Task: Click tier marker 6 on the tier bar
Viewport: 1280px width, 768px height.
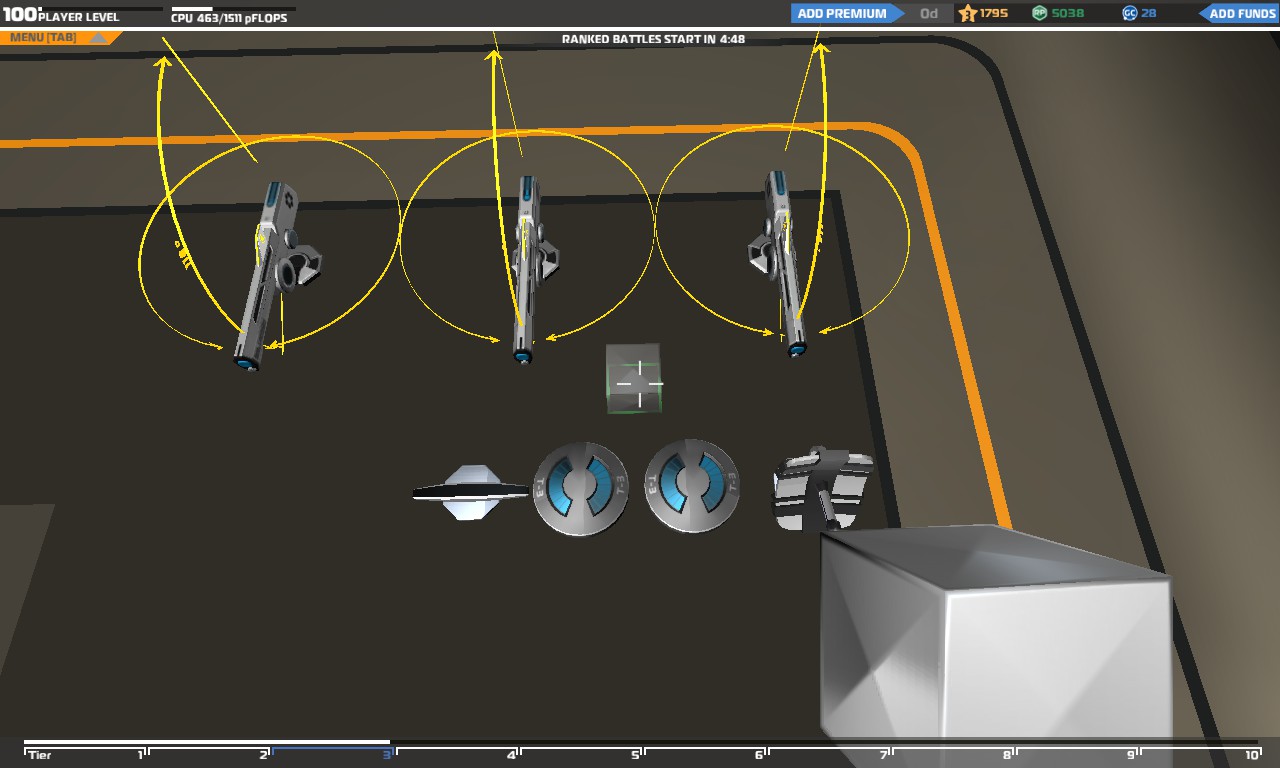Action: [759, 755]
